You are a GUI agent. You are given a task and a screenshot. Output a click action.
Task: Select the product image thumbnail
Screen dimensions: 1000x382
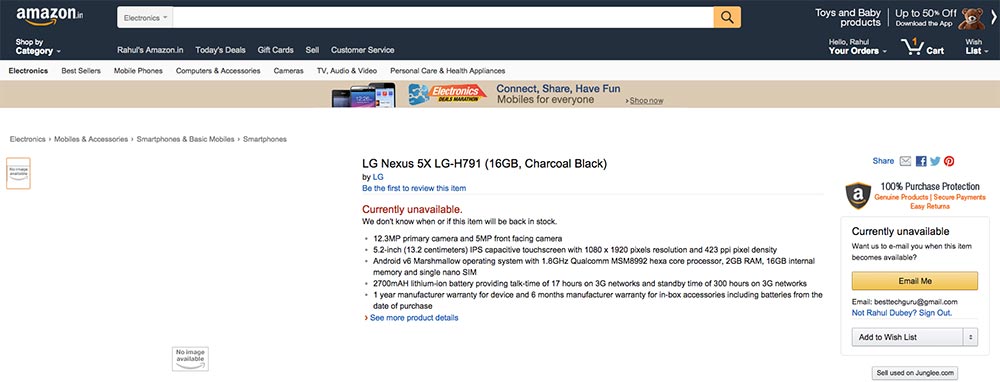(x=18, y=173)
